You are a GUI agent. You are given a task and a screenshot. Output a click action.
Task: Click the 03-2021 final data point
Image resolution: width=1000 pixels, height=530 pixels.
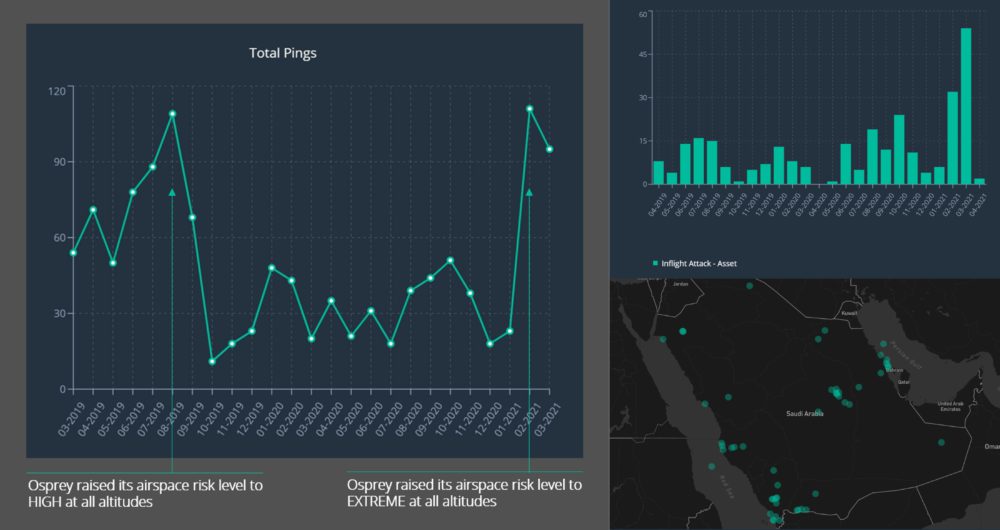[549, 149]
